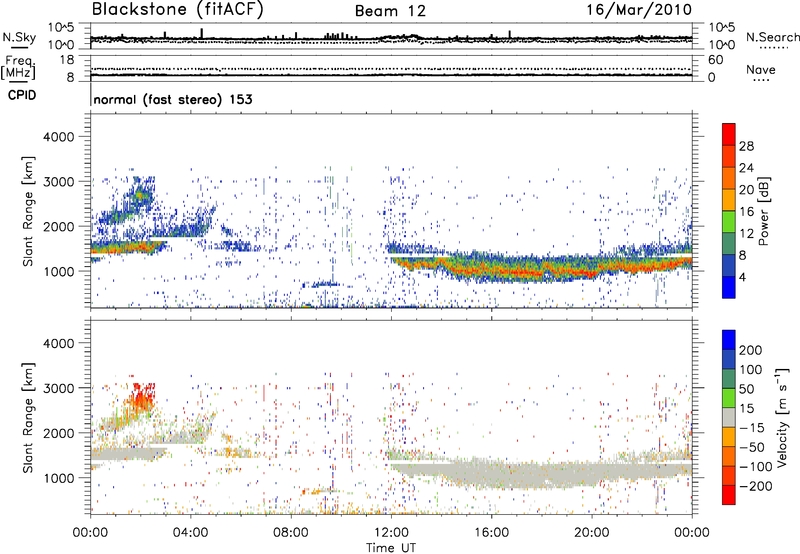Click velocity panel 'Slant Range [km]' label

tap(28, 417)
